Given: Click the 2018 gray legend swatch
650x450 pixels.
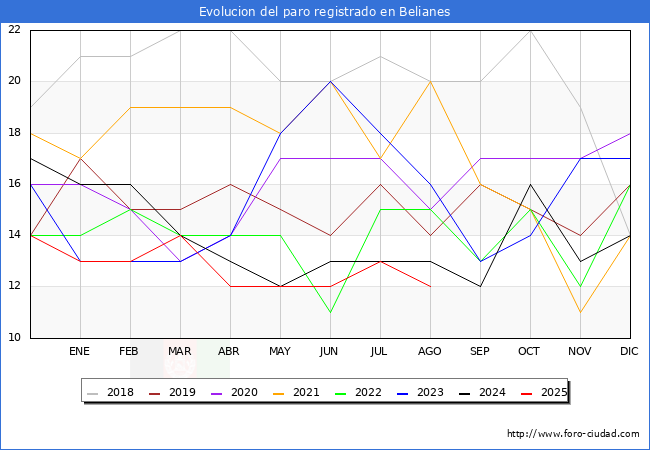Looking at the screenshot, I should tap(93, 393).
